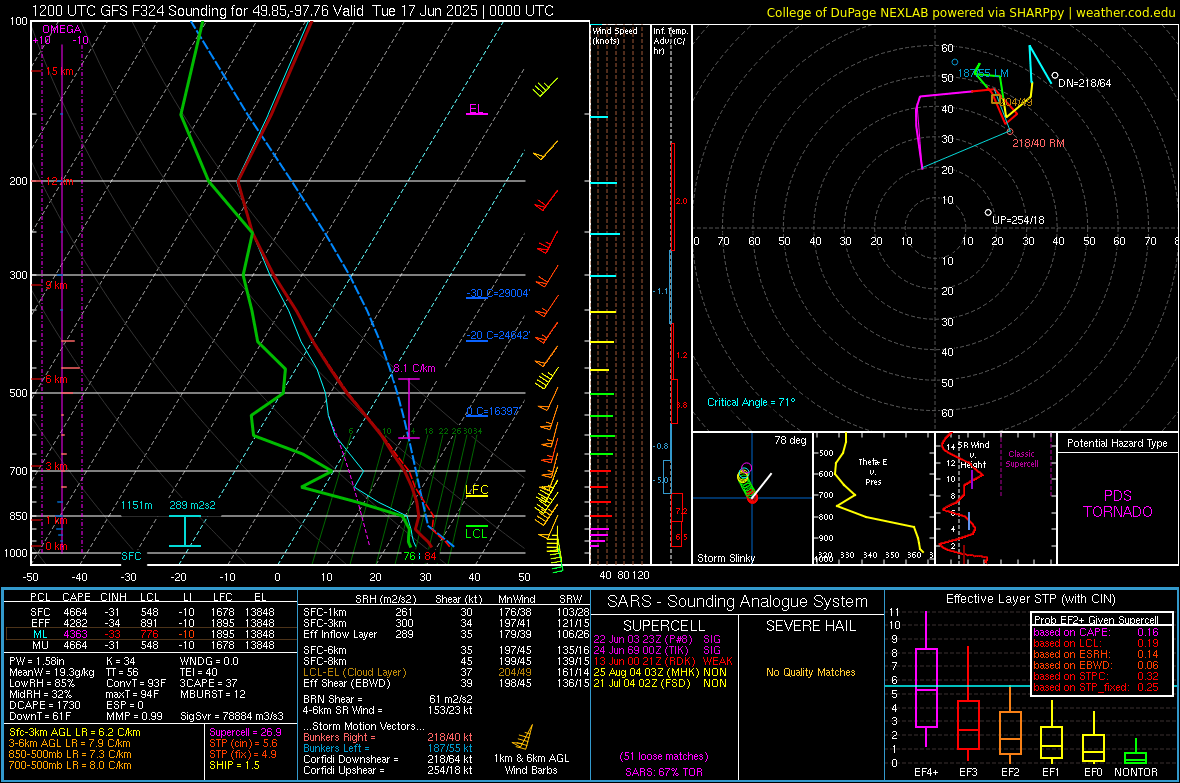Select the highlighted 'ML' parcel row
Image resolution: width=1180 pixels, height=783 pixels.
tap(151, 634)
